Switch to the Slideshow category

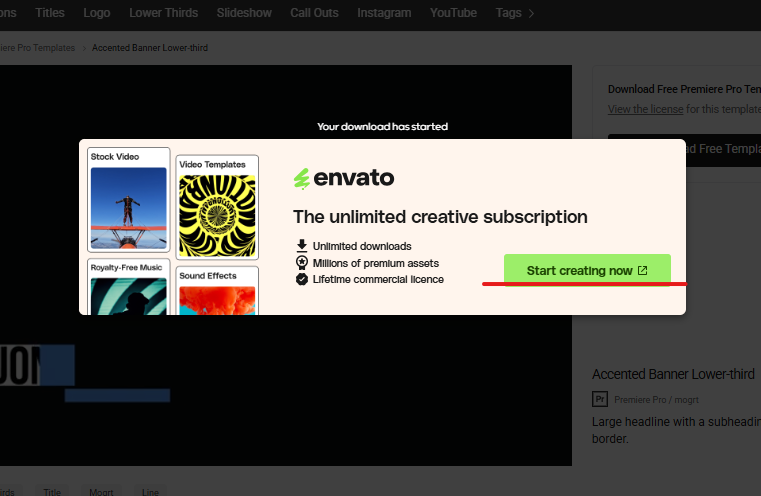point(245,13)
